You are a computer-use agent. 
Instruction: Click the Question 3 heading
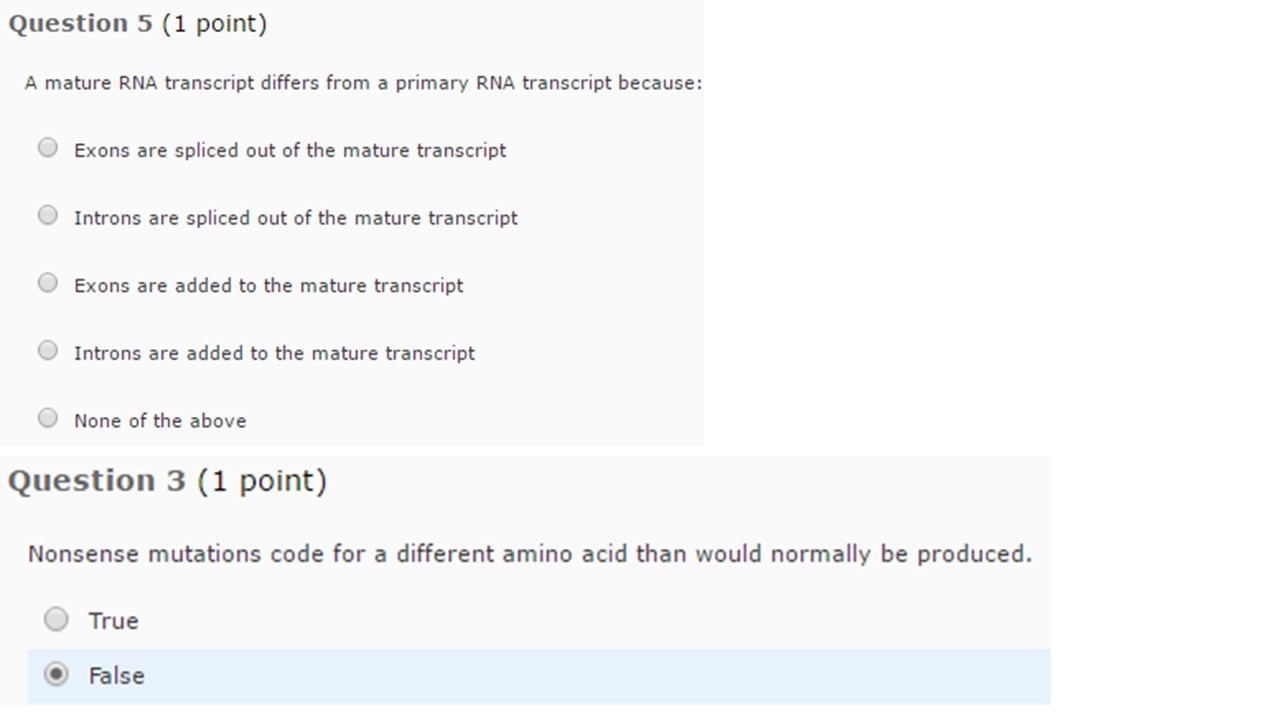click(x=97, y=481)
